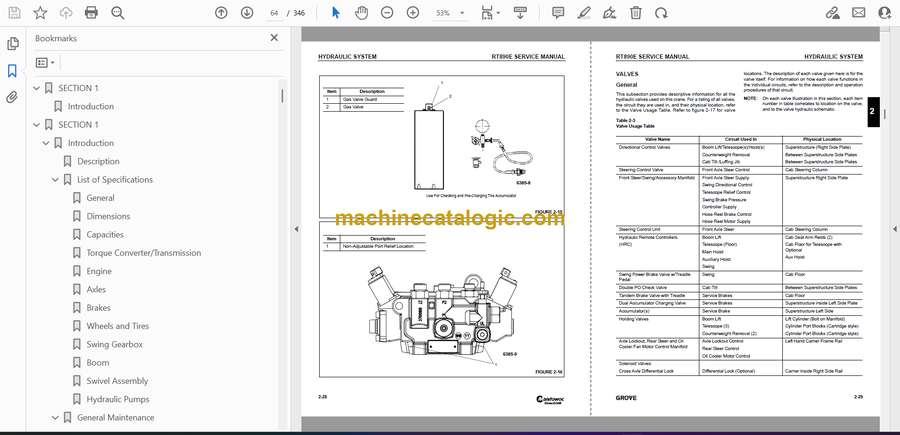900x435 pixels.
Task: Toggle the Bookmarks panel icon
Action: click(x=12, y=71)
